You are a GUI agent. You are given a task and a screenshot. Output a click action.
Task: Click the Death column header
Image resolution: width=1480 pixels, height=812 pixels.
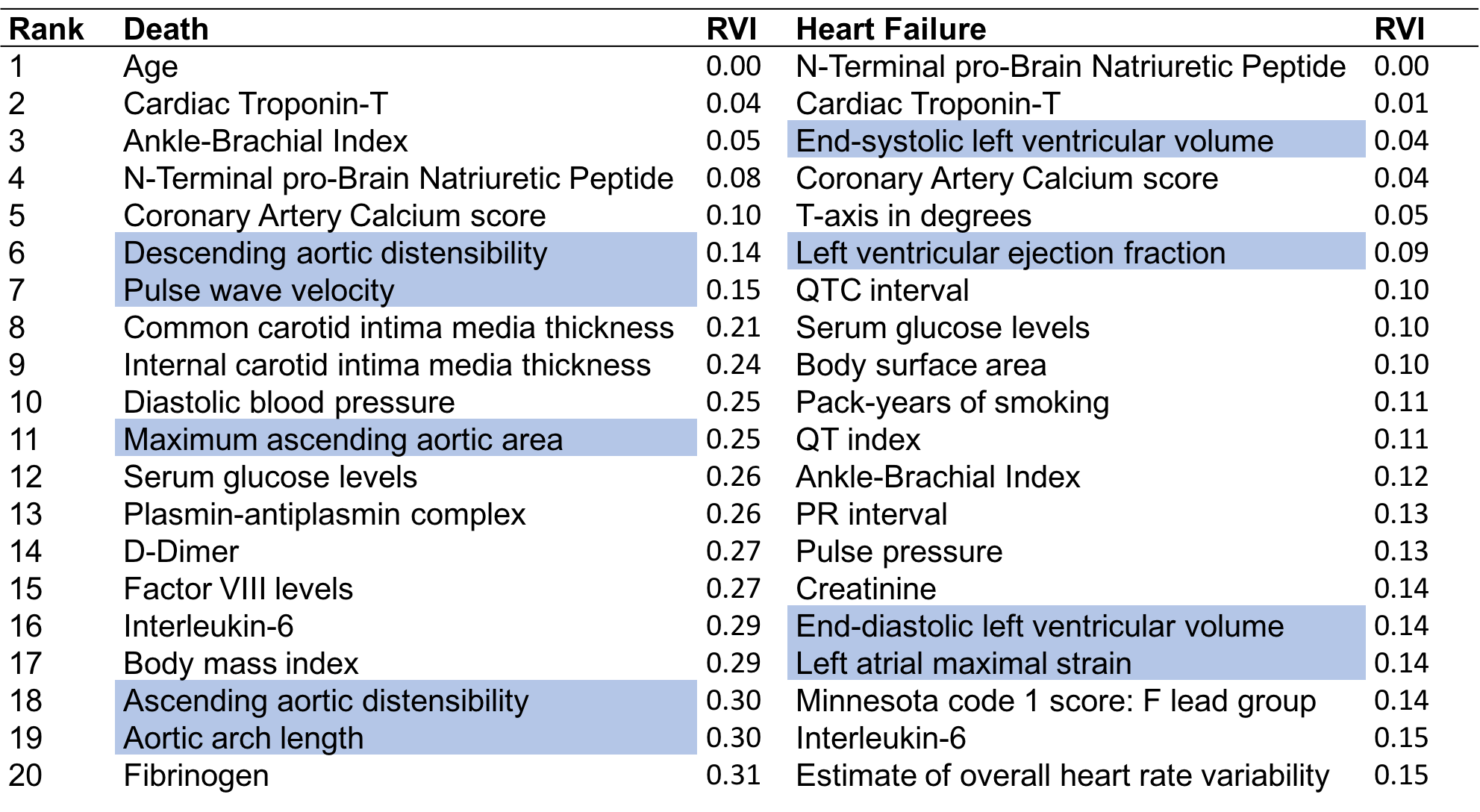point(166,29)
